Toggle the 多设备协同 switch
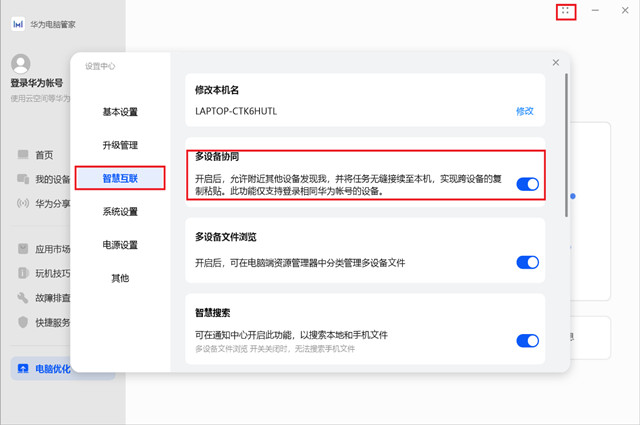Screen dimensions: 640x425 (527, 184)
